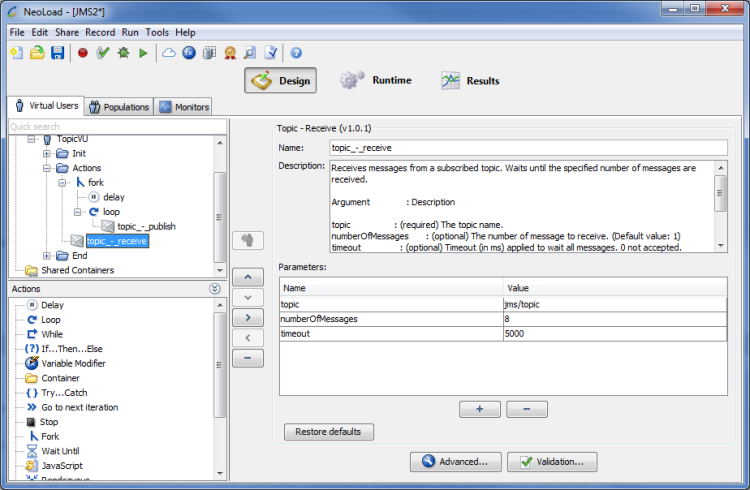This screenshot has width=750, height=490.
Task: Expand the Init folder node
Action: point(47,154)
